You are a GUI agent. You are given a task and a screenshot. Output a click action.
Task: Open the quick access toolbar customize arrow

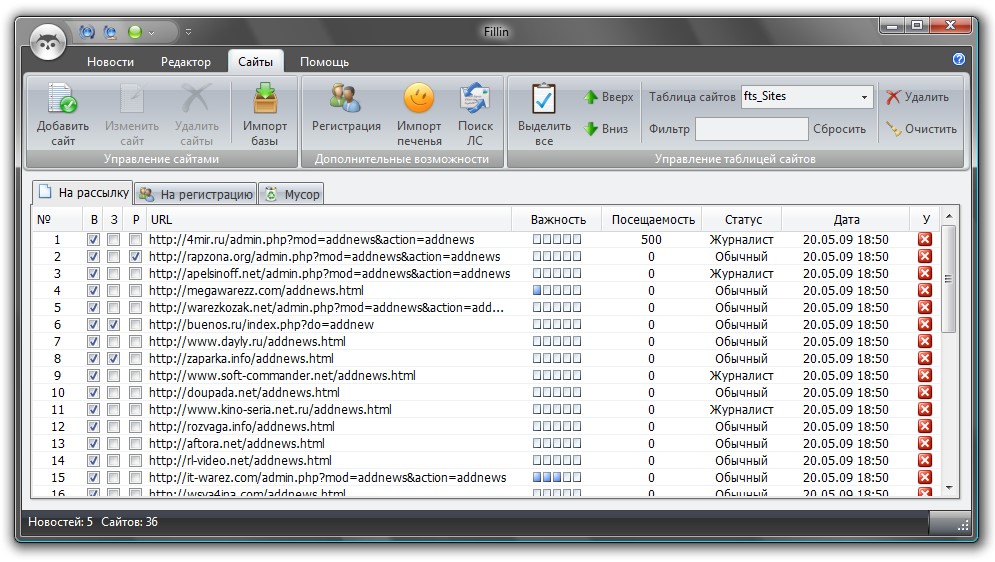coord(188,32)
